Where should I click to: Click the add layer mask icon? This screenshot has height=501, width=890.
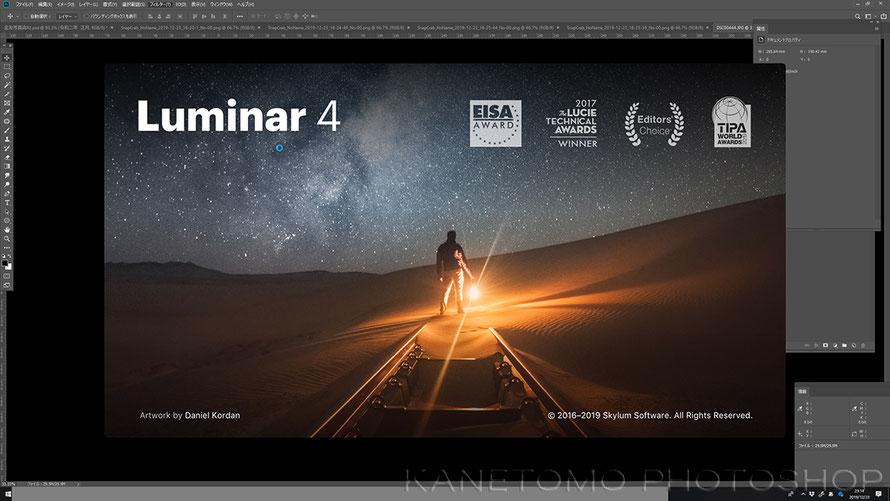825,345
